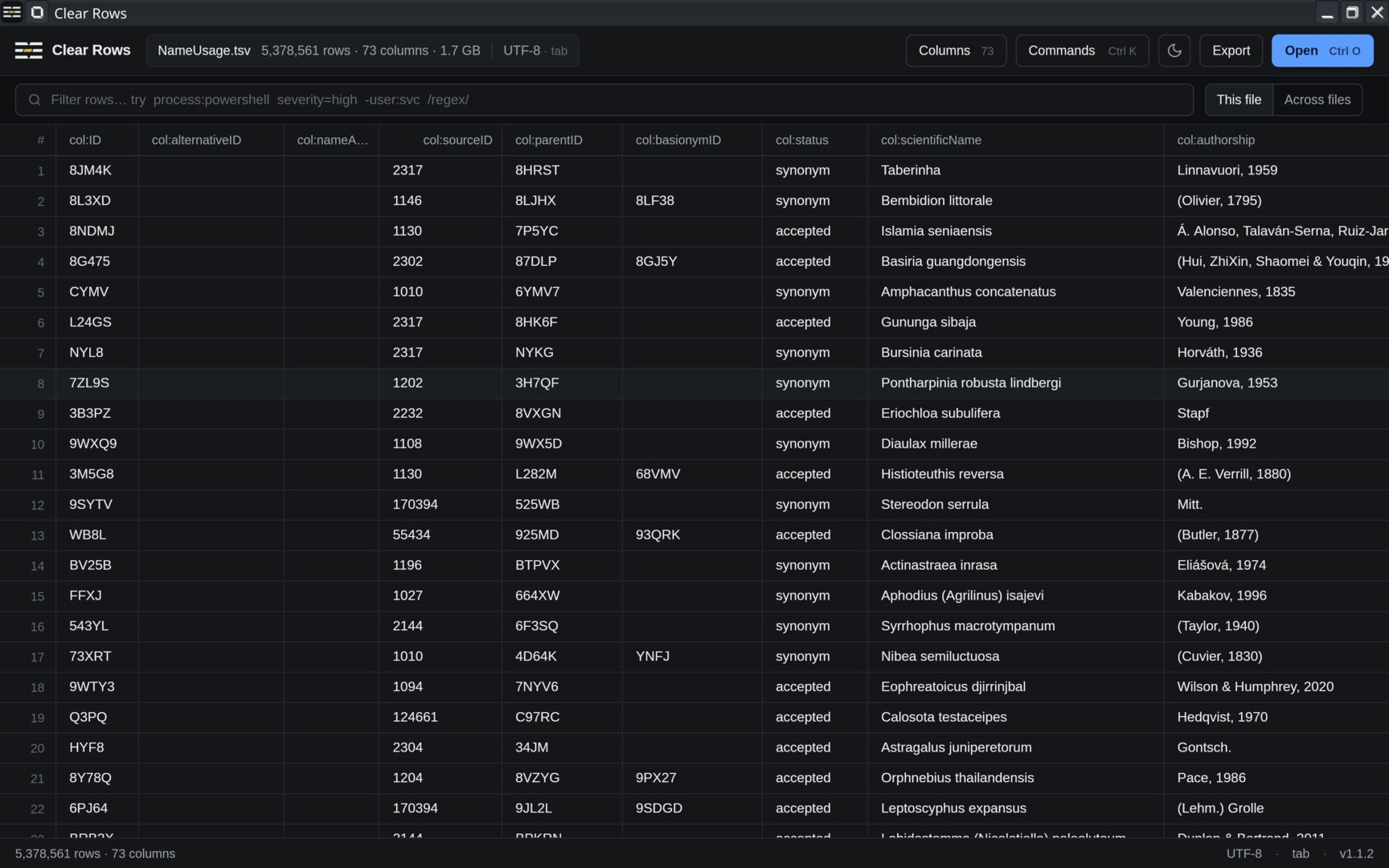Click col:alternativeID column header

pyautogui.click(x=211, y=140)
